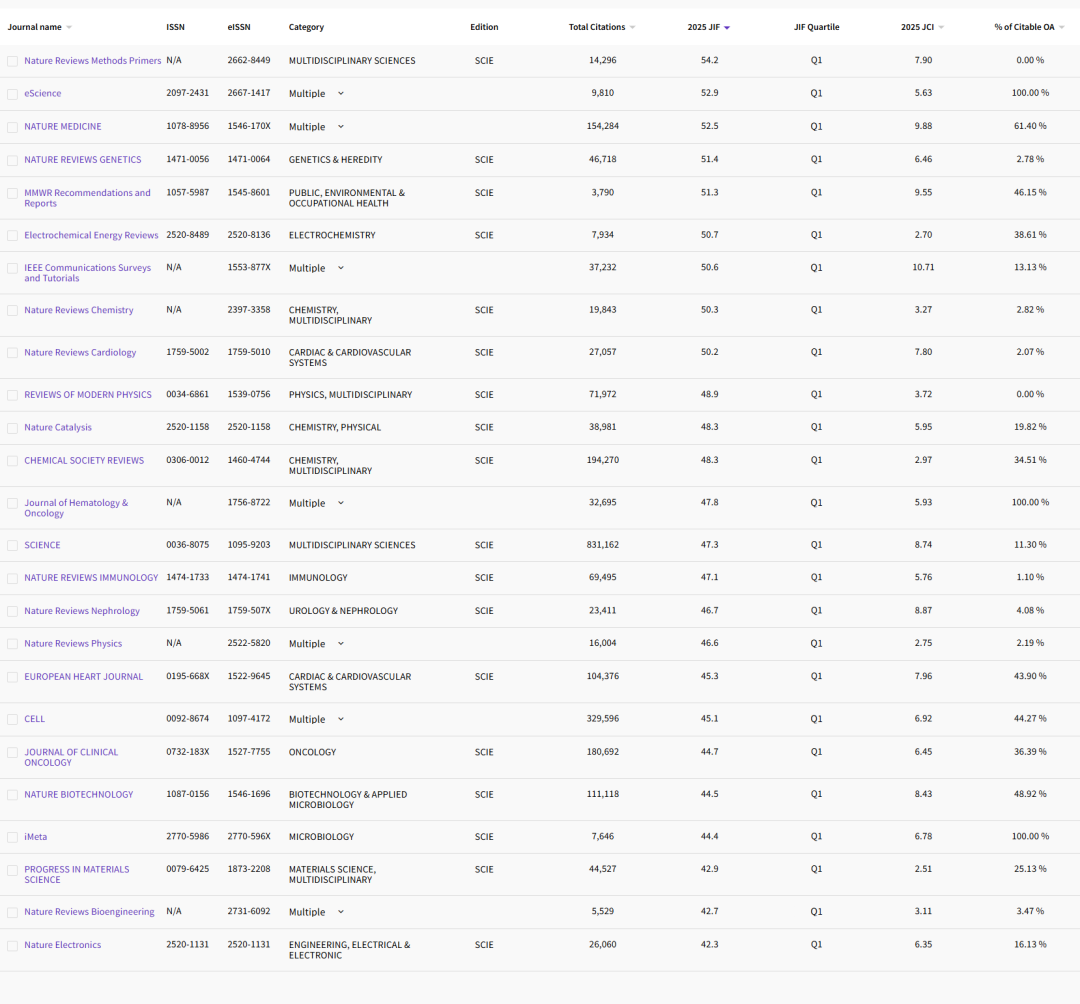Open CHEMICAL SOCIETY REVIEWS journal link
The height and width of the screenshot is (1004, 1080).
pyautogui.click(x=84, y=461)
